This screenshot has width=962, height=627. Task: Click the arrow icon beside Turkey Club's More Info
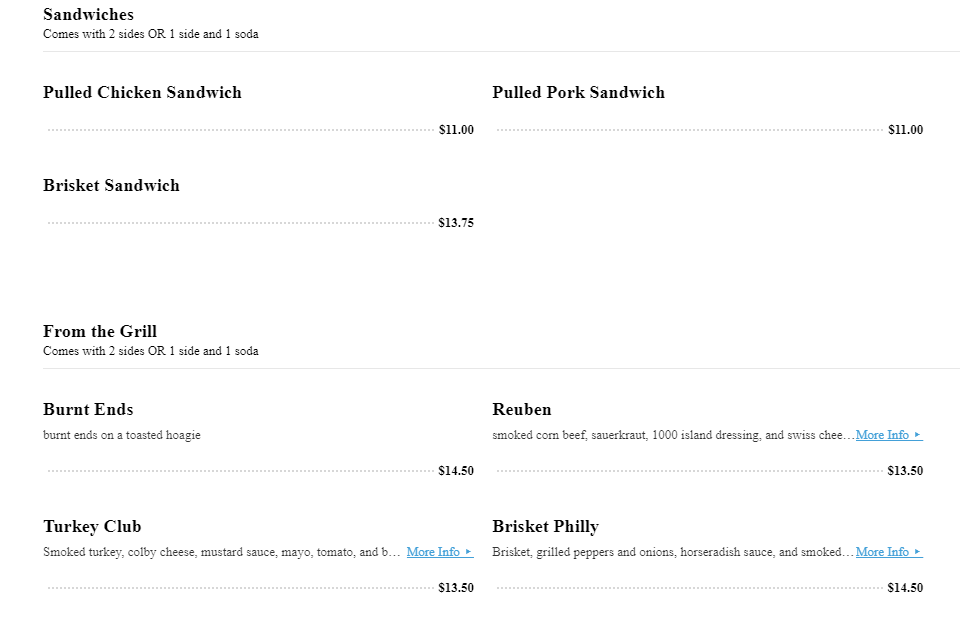pos(469,552)
